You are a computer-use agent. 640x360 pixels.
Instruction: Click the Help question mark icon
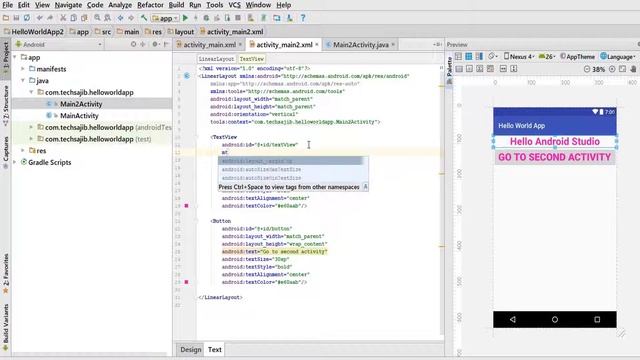tap(303, 18)
